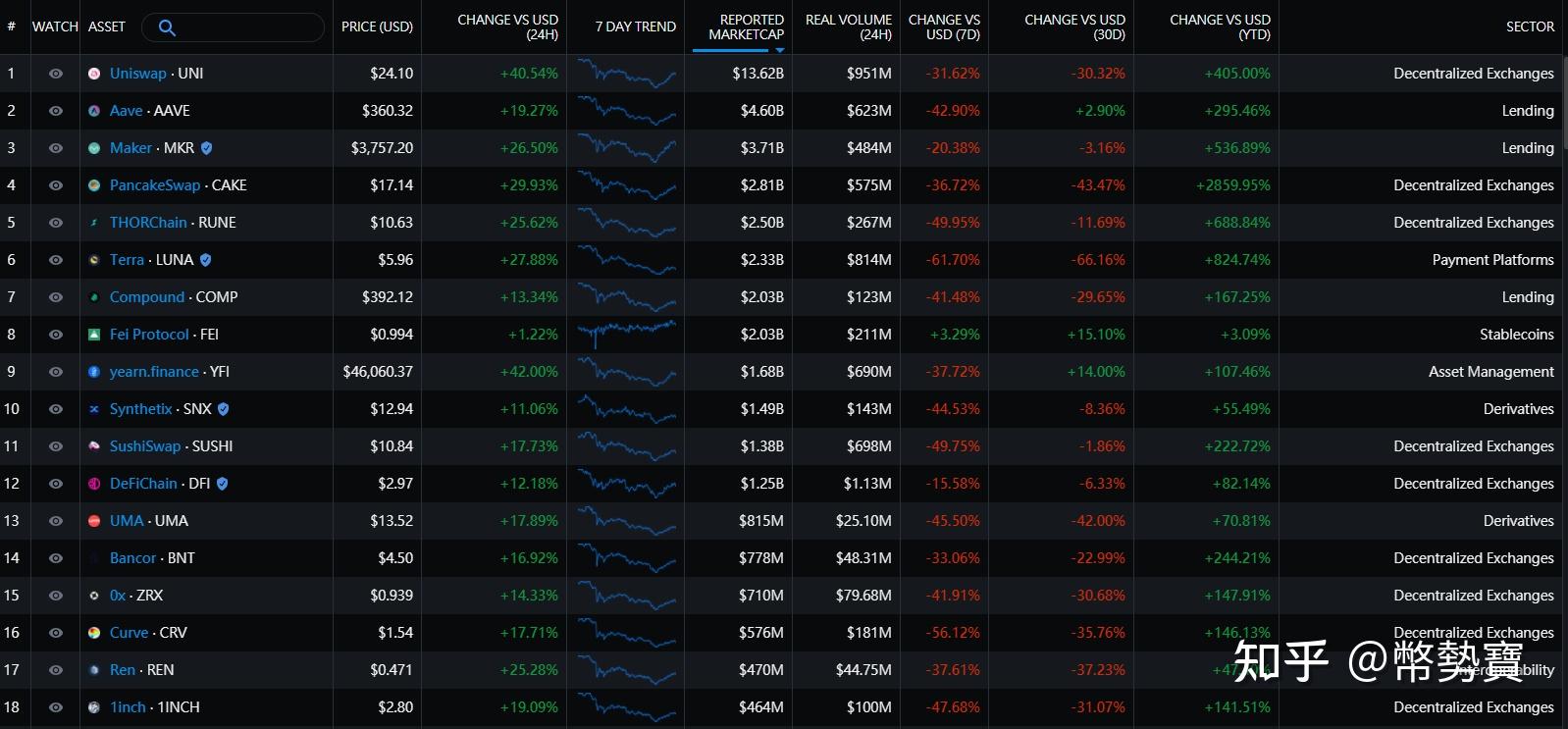Sort by Change vs USD (7D) header

pyautogui.click(x=944, y=26)
